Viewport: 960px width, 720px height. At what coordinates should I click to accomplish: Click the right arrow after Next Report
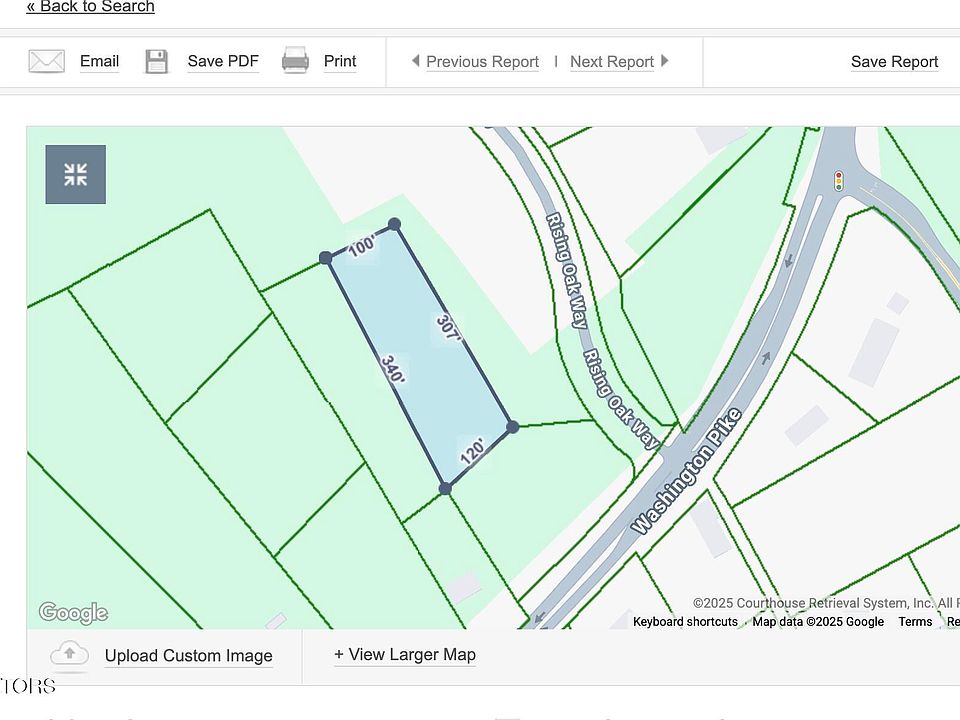click(x=665, y=61)
